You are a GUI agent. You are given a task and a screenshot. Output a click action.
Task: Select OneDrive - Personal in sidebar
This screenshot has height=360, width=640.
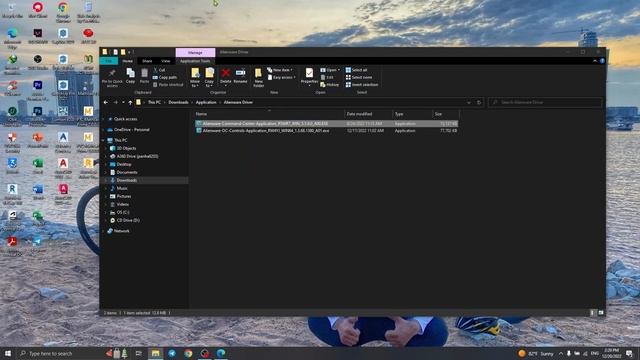coord(131,129)
